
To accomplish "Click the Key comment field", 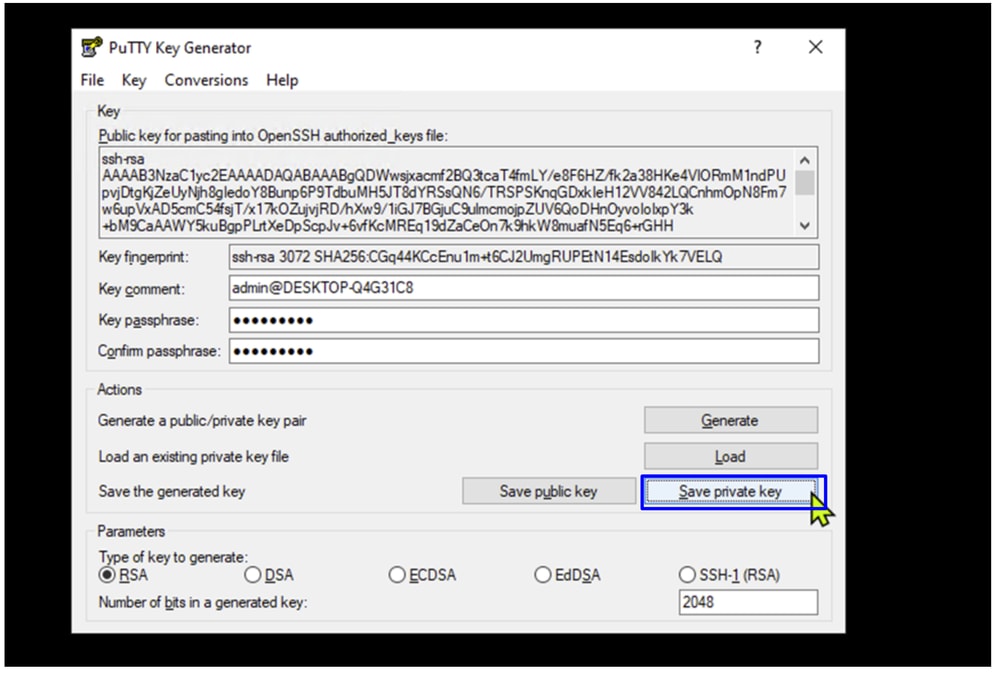I will coord(524,288).
